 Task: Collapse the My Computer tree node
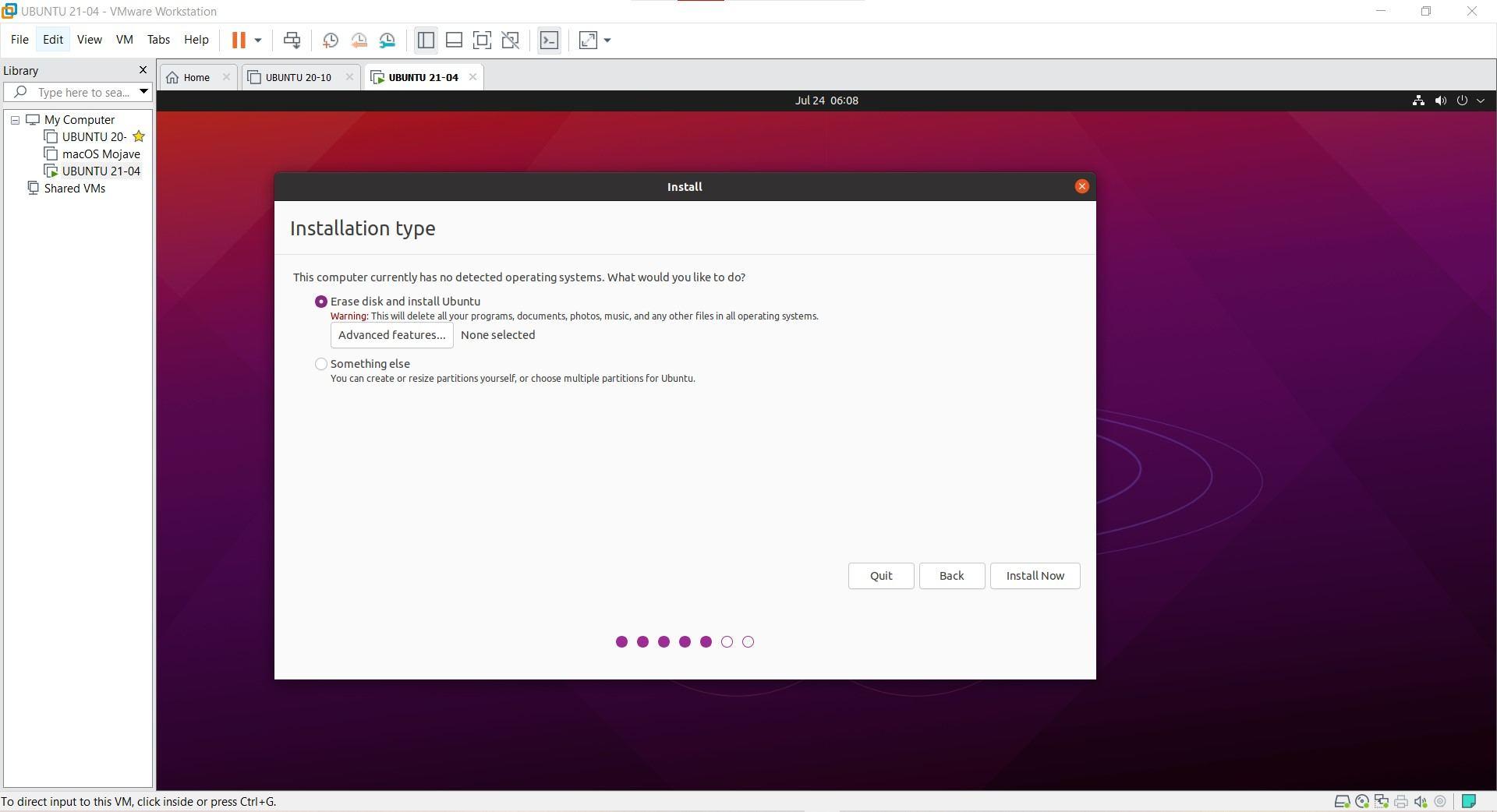(15, 120)
